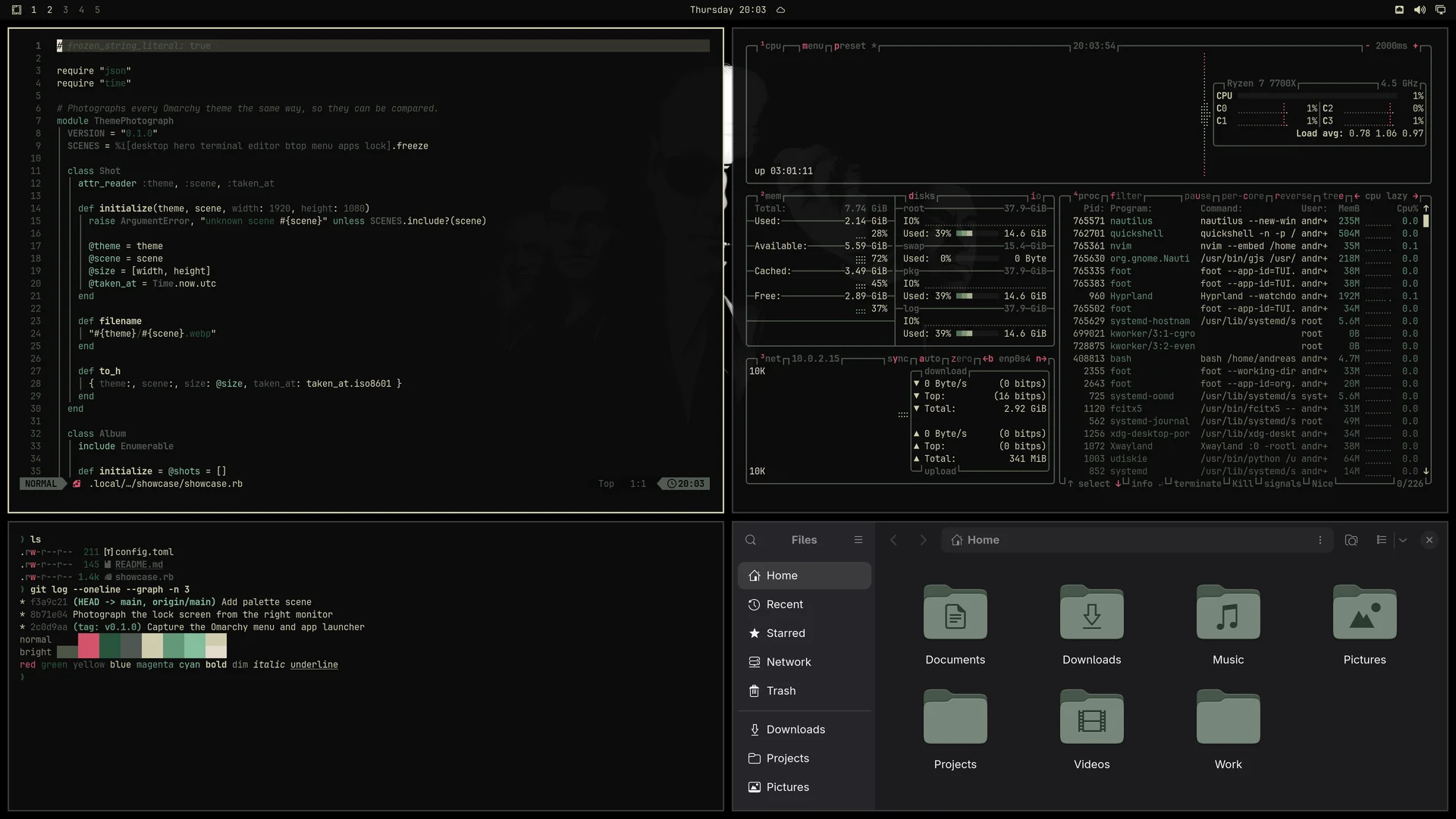The image size is (1456, 819).
Task: Select the nvim process row in btop
Action: coord(1245,246)
